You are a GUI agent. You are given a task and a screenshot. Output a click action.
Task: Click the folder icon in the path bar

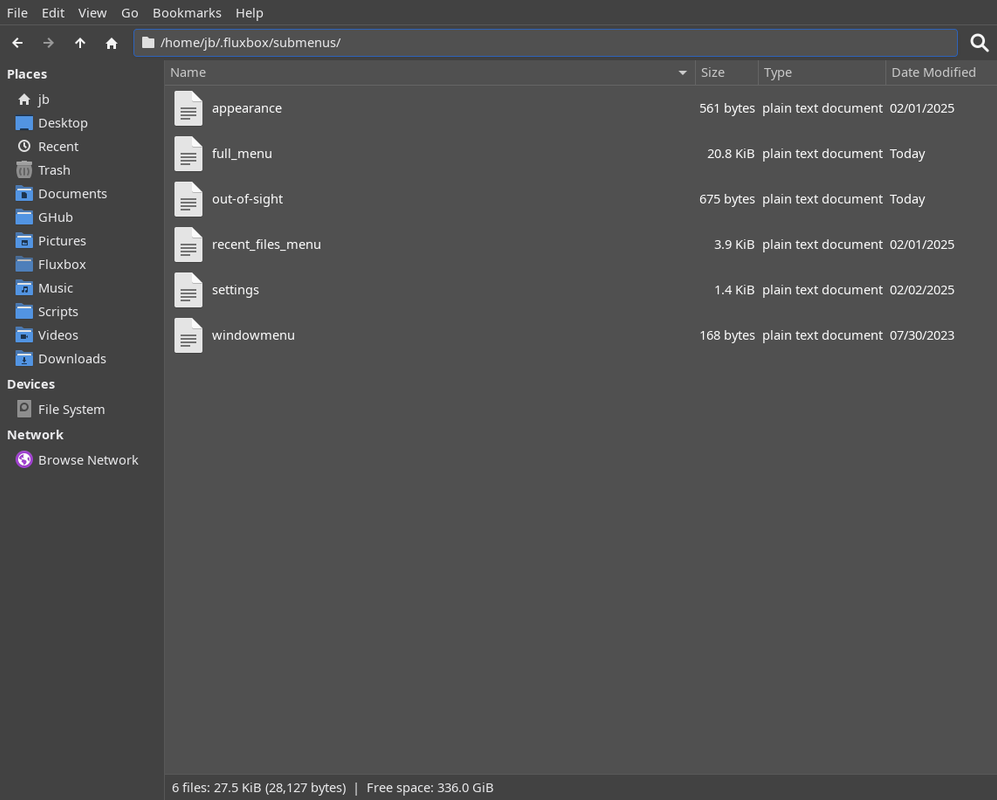click(148, 43)
